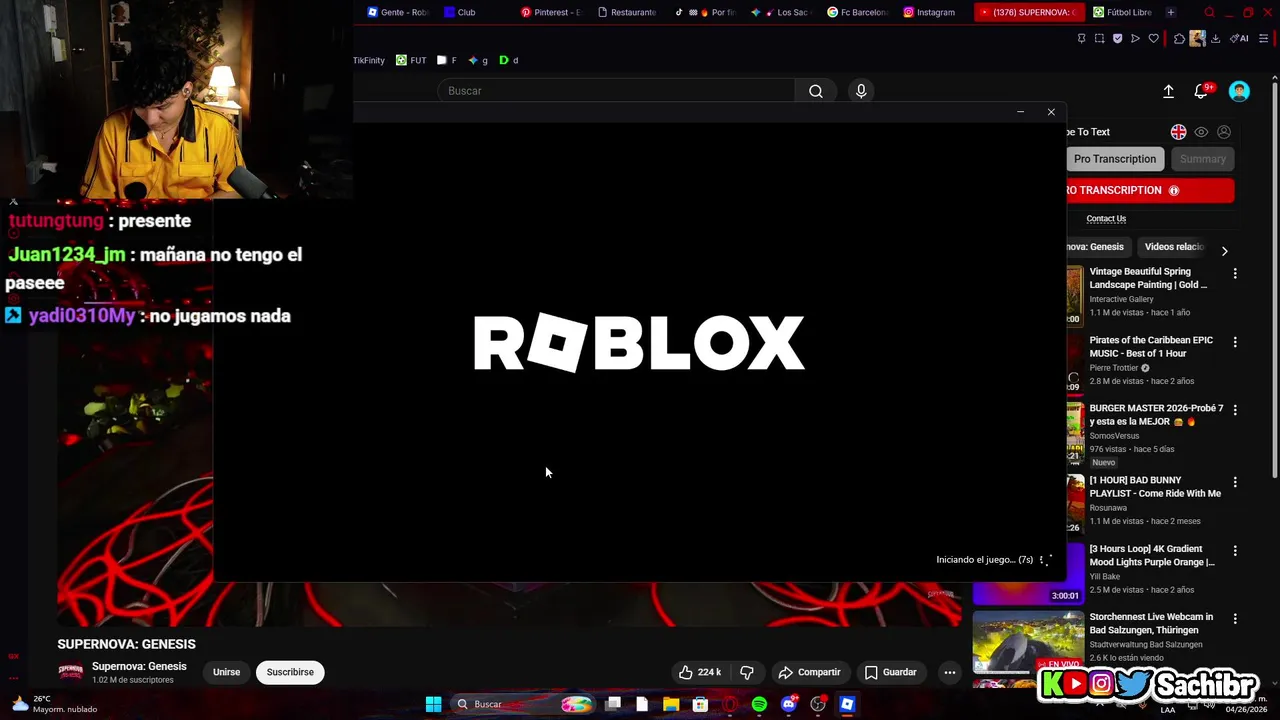This screenshot has width=1280, height=720.
Task: Open Microsoft Store from the taskbar
Action: click(x=700, y=704)
